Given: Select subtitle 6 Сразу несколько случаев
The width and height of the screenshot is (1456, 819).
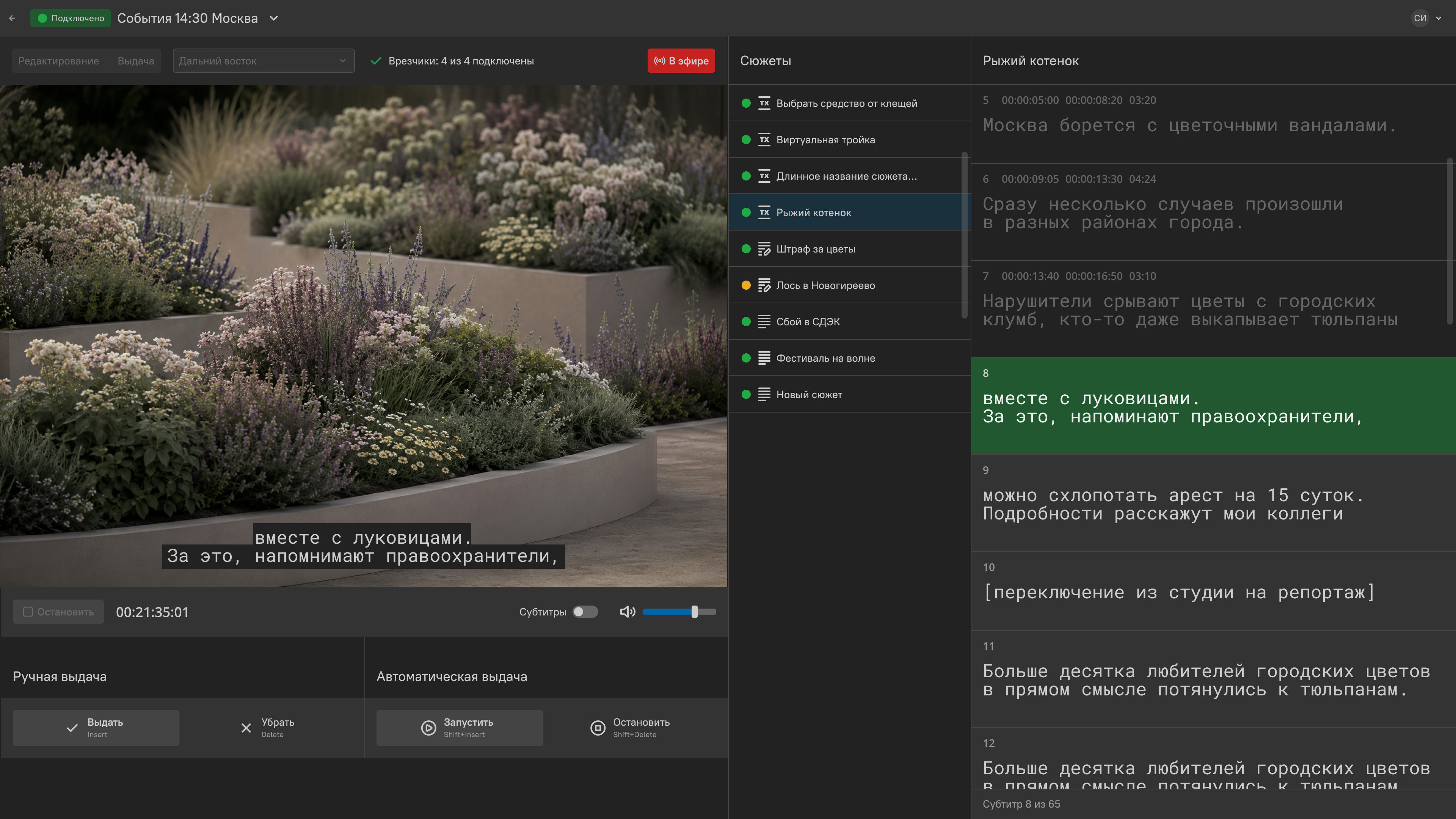Looking at the screenshot, I should point(1213,212).
